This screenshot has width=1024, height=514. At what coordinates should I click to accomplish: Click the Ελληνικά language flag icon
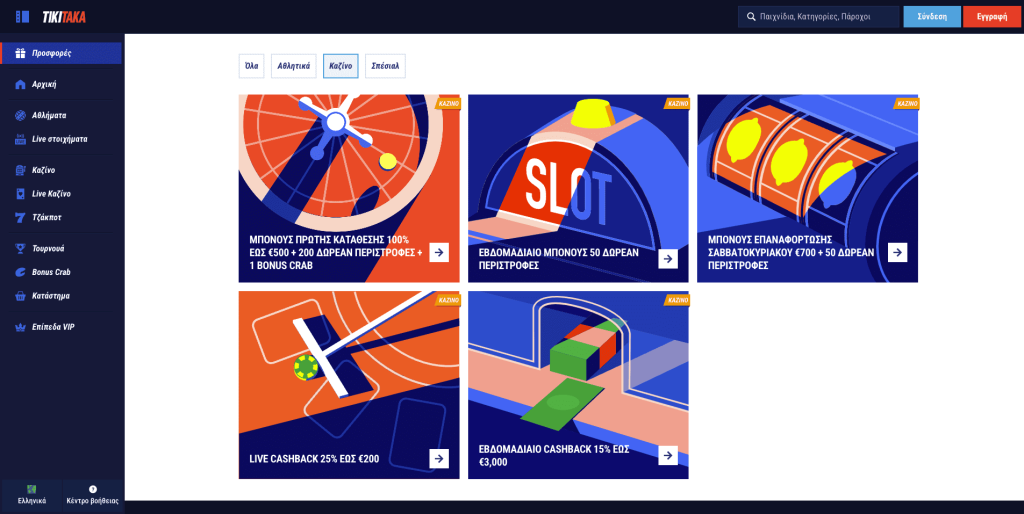pyautogui.click(x=31, y=489)
